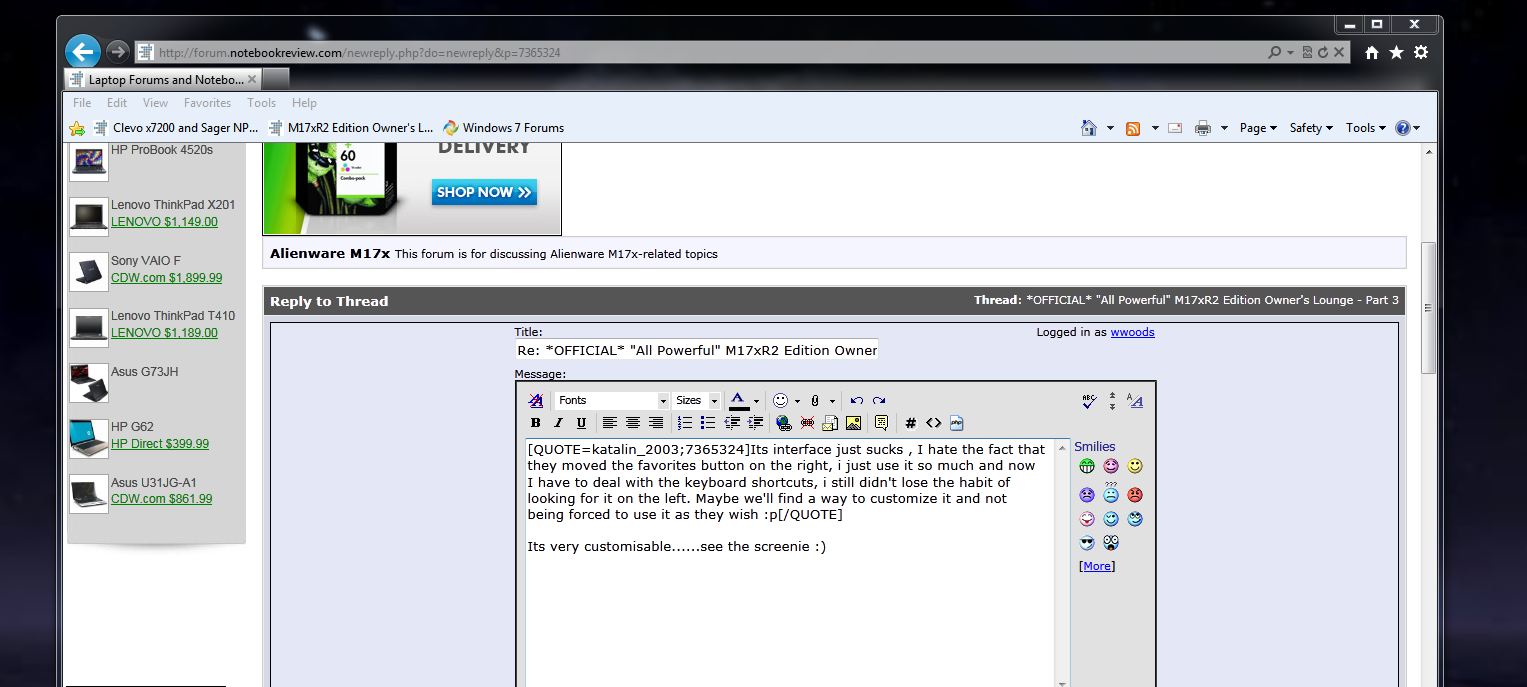Open the Windows 7 Forums favorites link

tap(504, 128)
